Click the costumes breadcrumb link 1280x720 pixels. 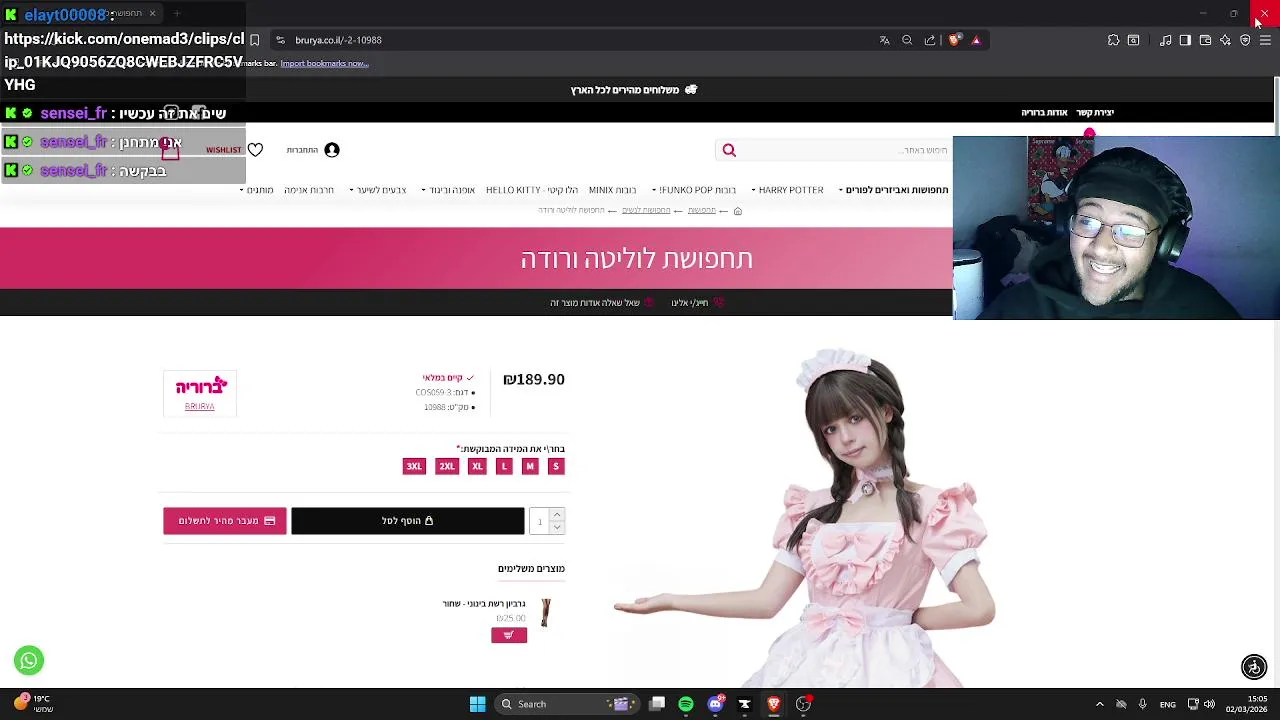pos(702,211)
